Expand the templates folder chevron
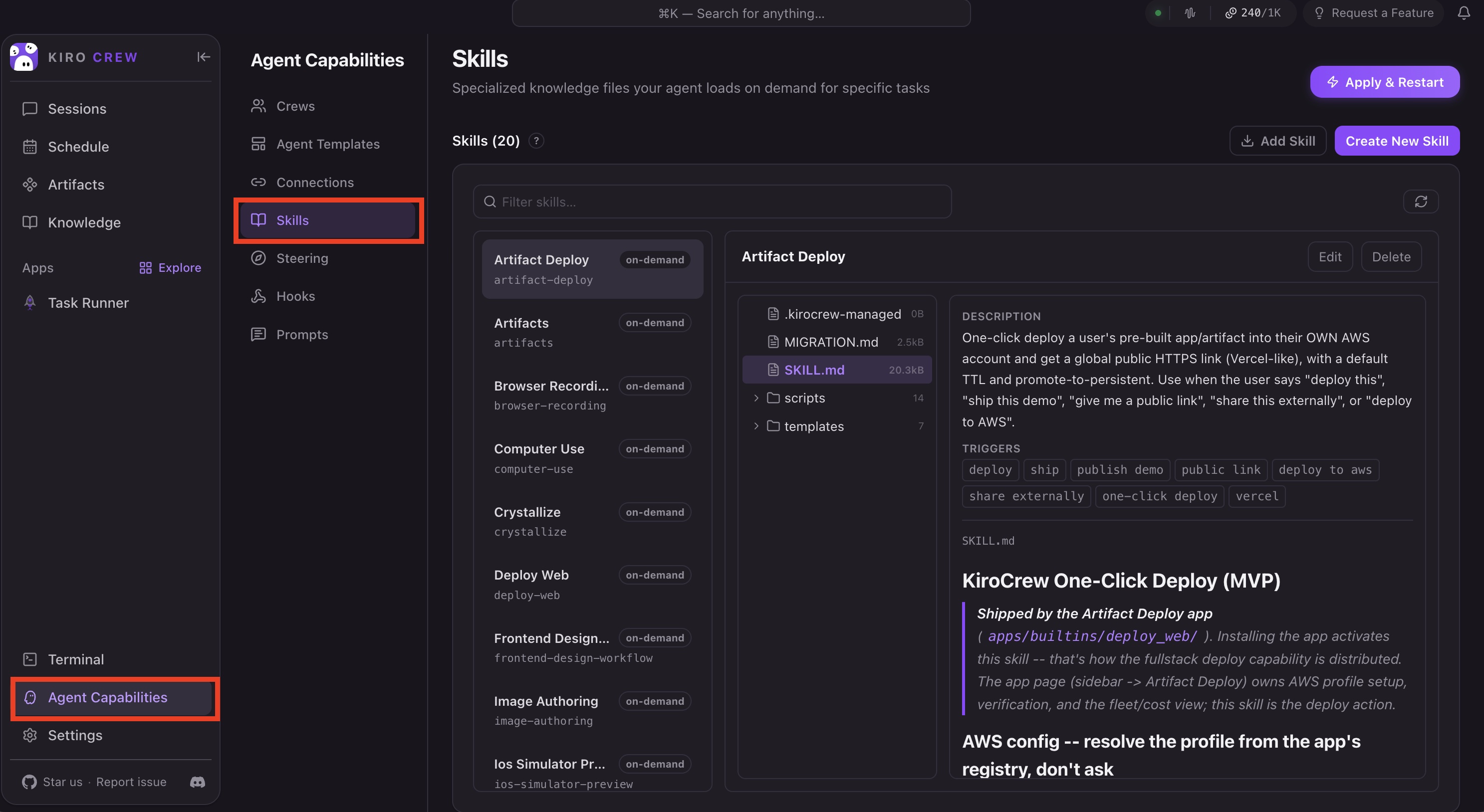 tap(756, 426)
